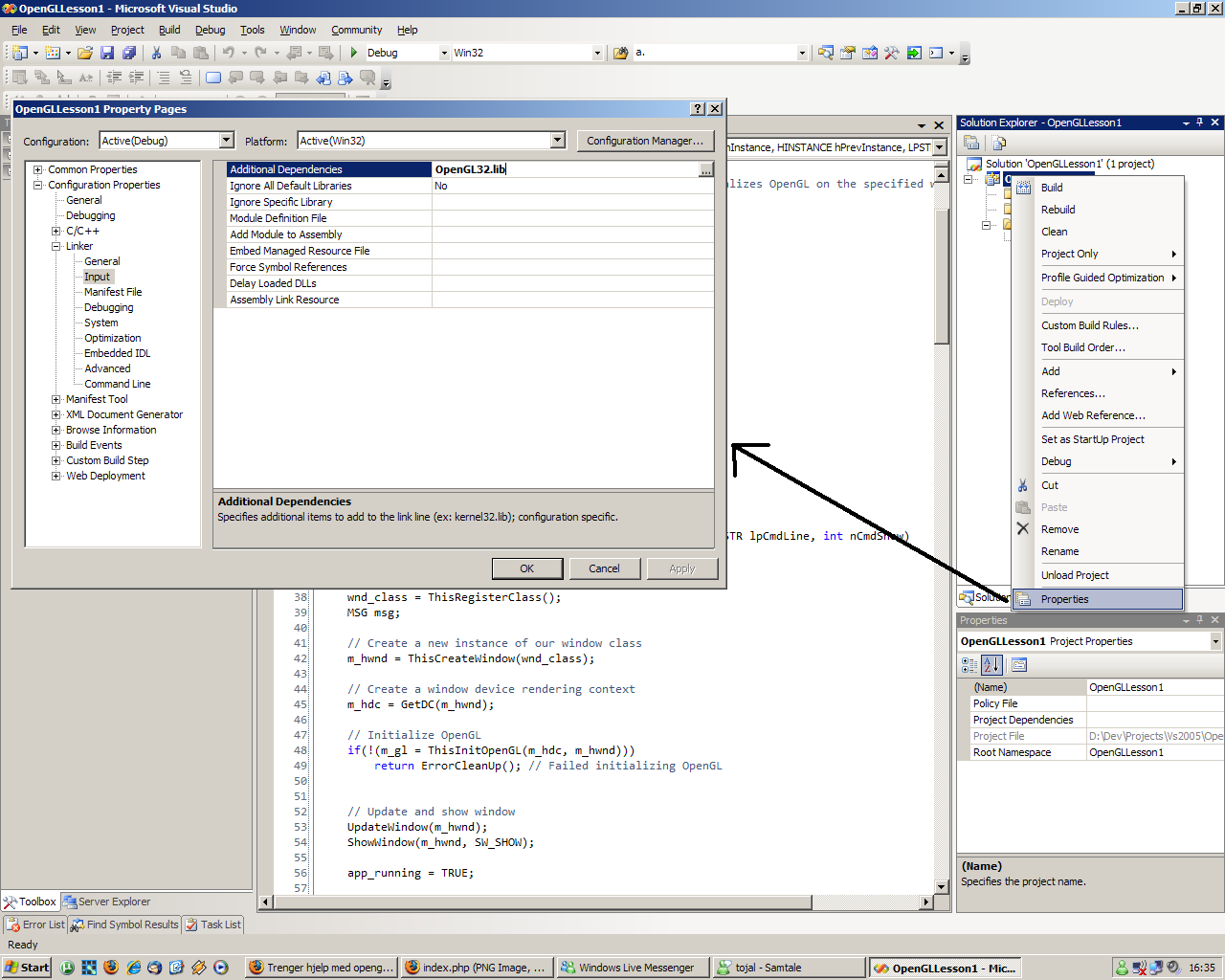The height and width of the screenshot is (980, 1225).
Task: Click the Copy toolbar icon
Action: pyautogui.click(x=178, y=53)
